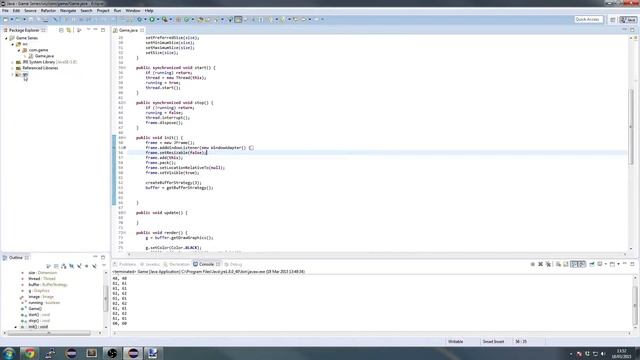Select the Game.java editor tab

point(128,30)
